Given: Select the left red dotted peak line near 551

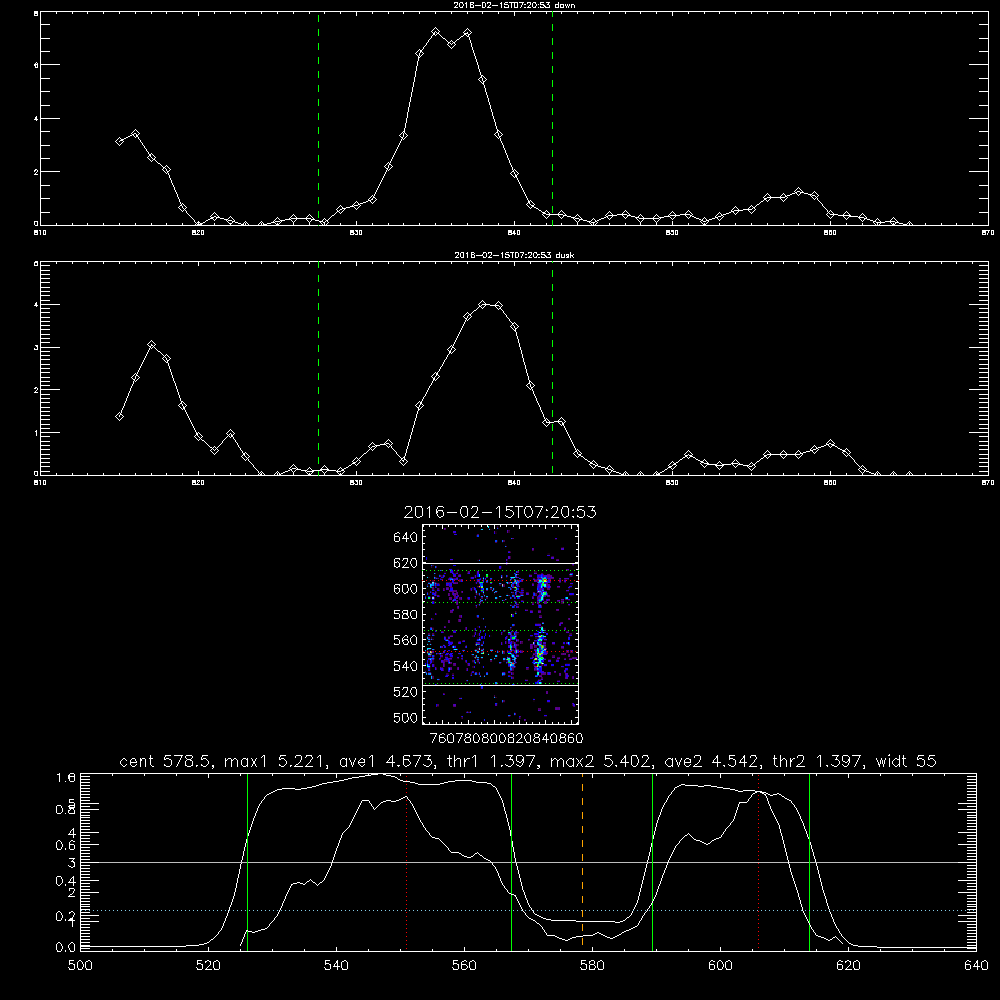Looking at the screenshot, I should [407, 861].
